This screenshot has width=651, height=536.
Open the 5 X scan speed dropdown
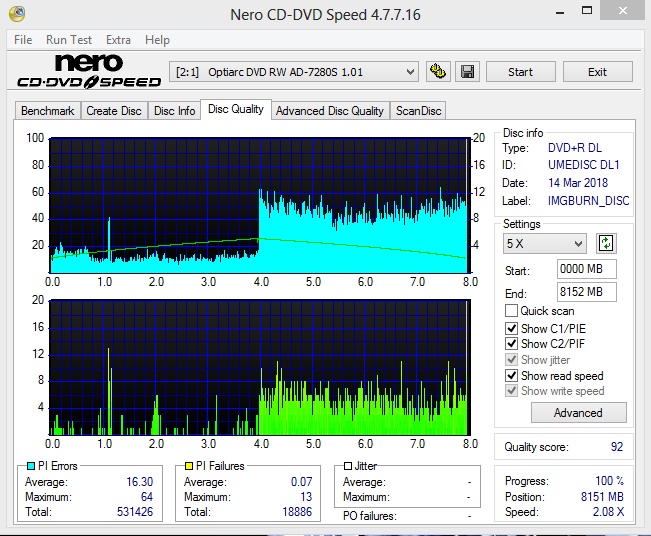click(545, 244)
